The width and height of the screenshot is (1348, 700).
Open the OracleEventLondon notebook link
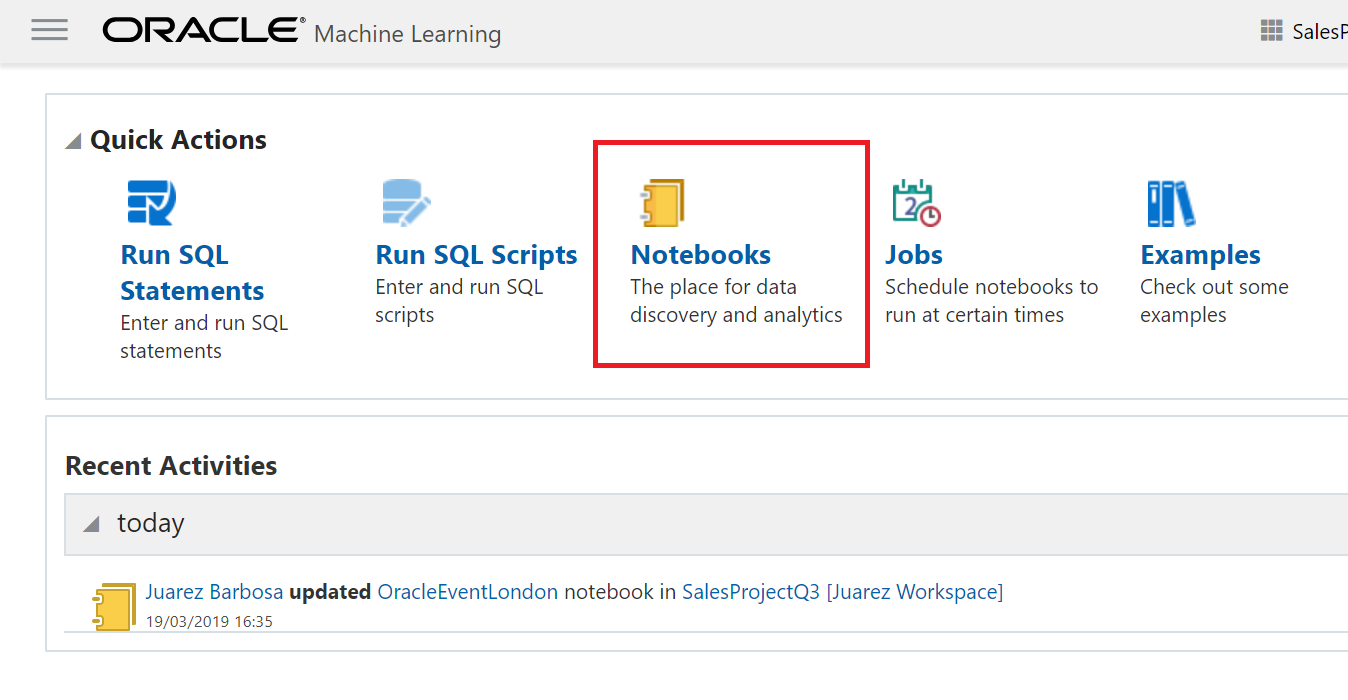[467, 591]
